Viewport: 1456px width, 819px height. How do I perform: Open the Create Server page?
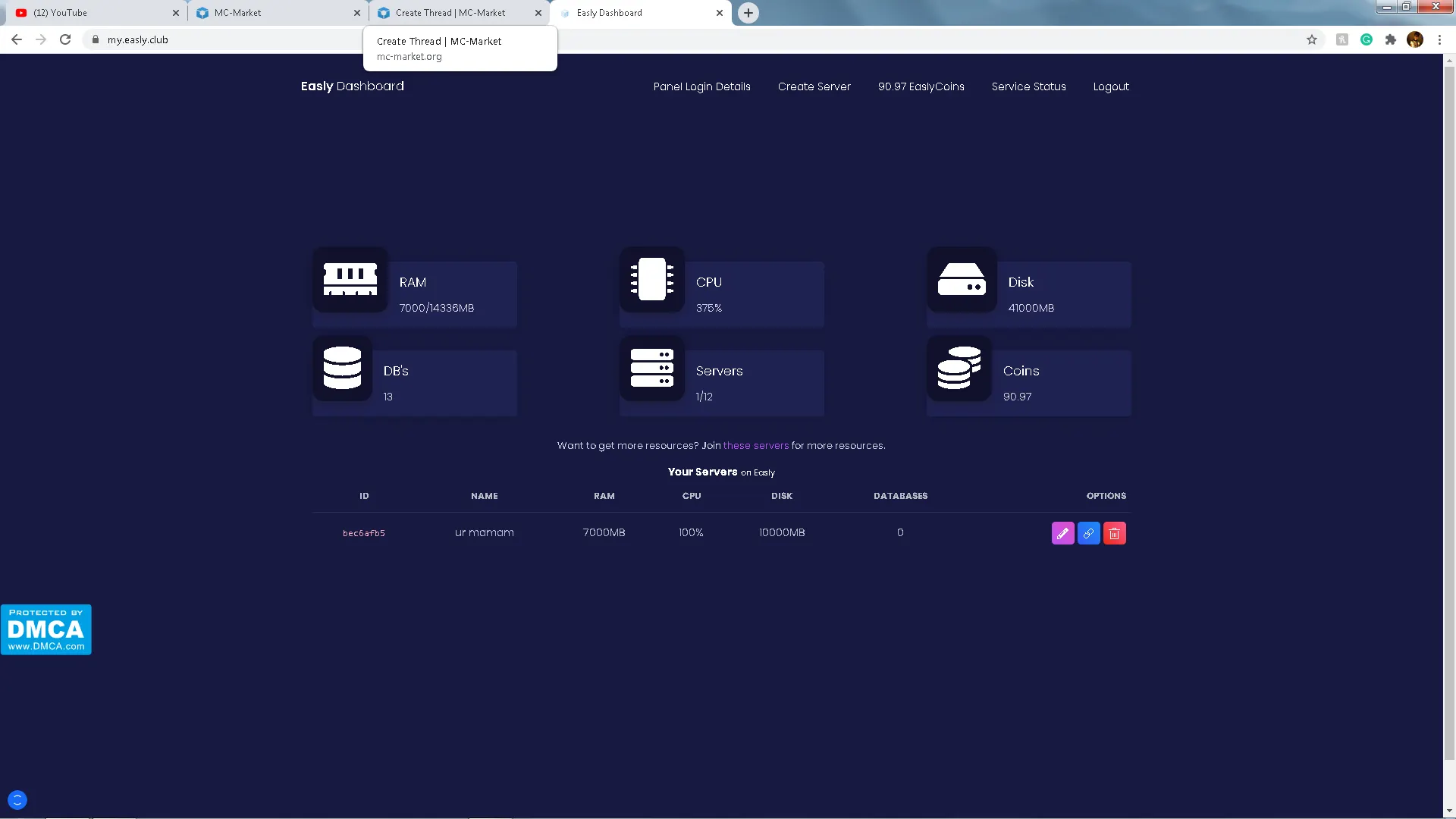click(x=814, y=86)
